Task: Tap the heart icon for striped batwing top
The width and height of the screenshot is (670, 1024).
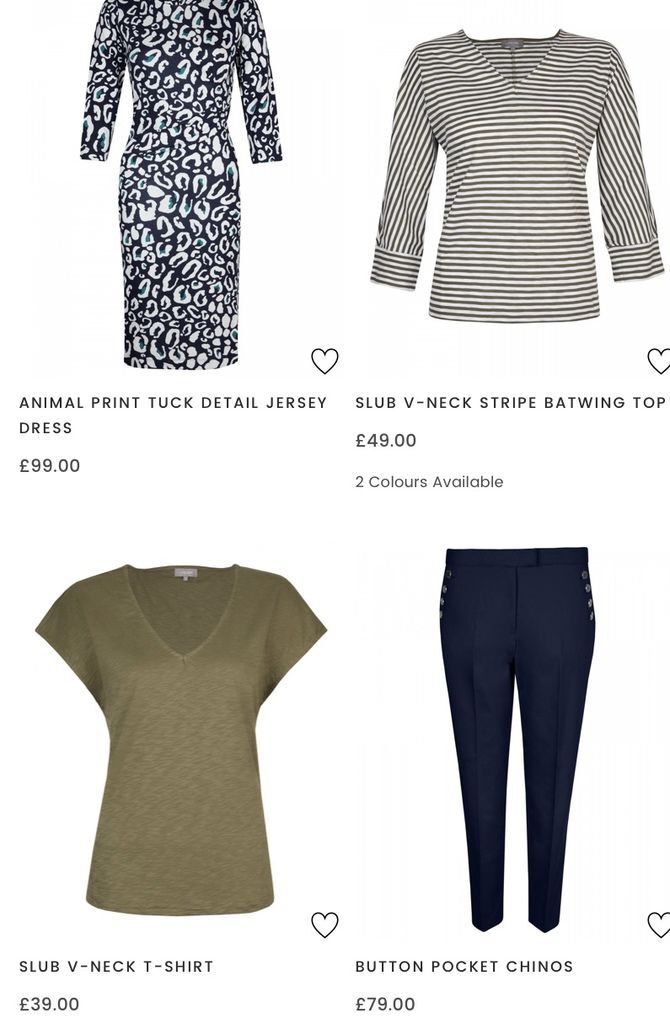Action: 658,360
